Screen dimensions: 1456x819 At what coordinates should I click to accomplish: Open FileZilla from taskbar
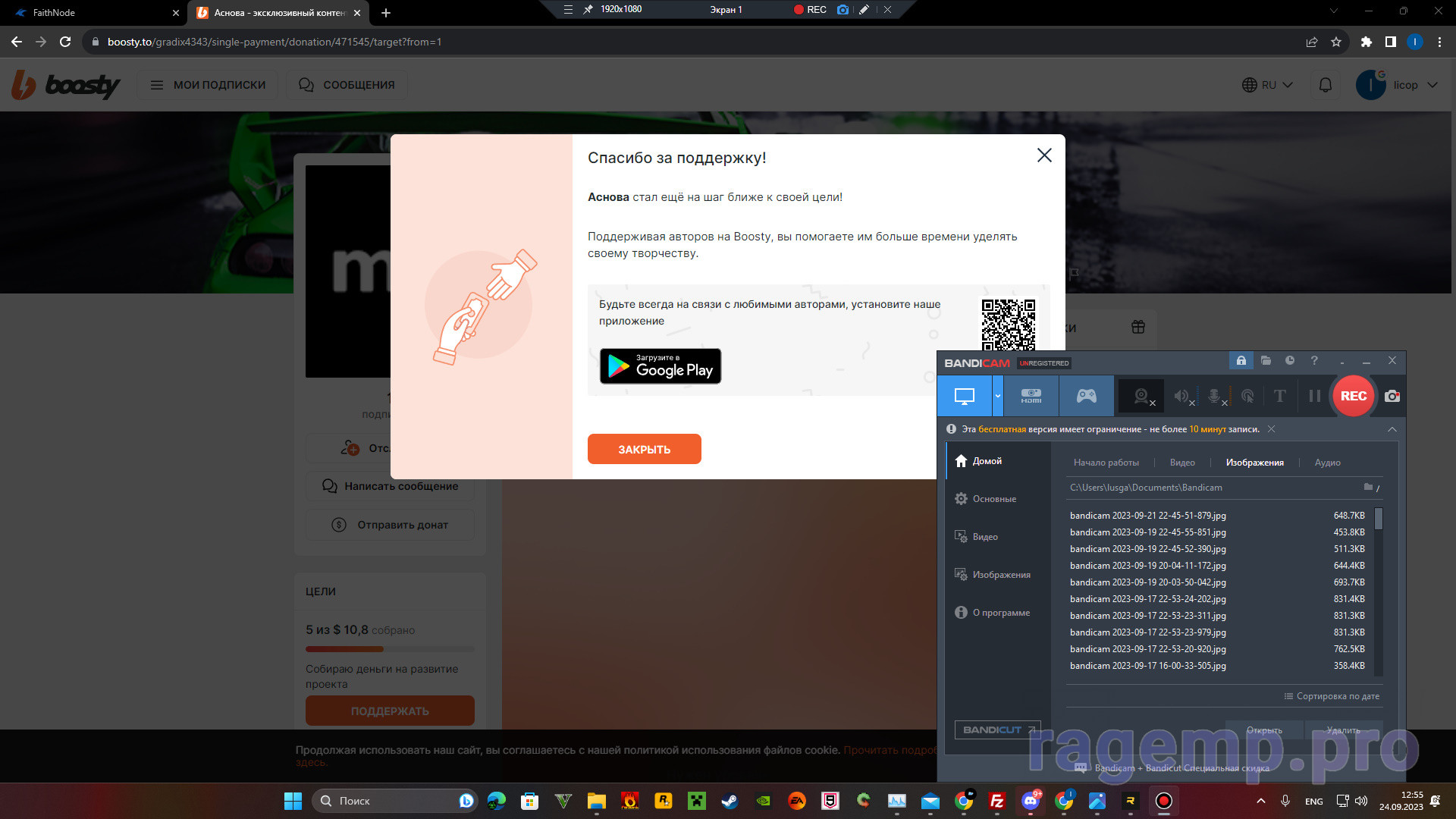click(997, 801)
